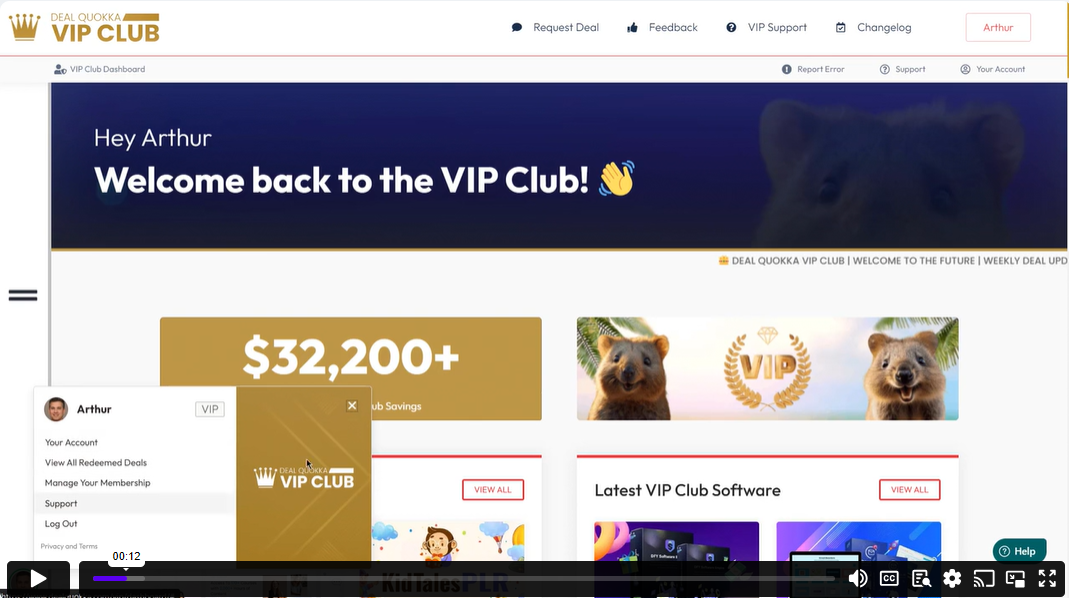The image size is (1069, 598).
Task: Open the Changelog calendar icon
Action: tap(841, 27)
